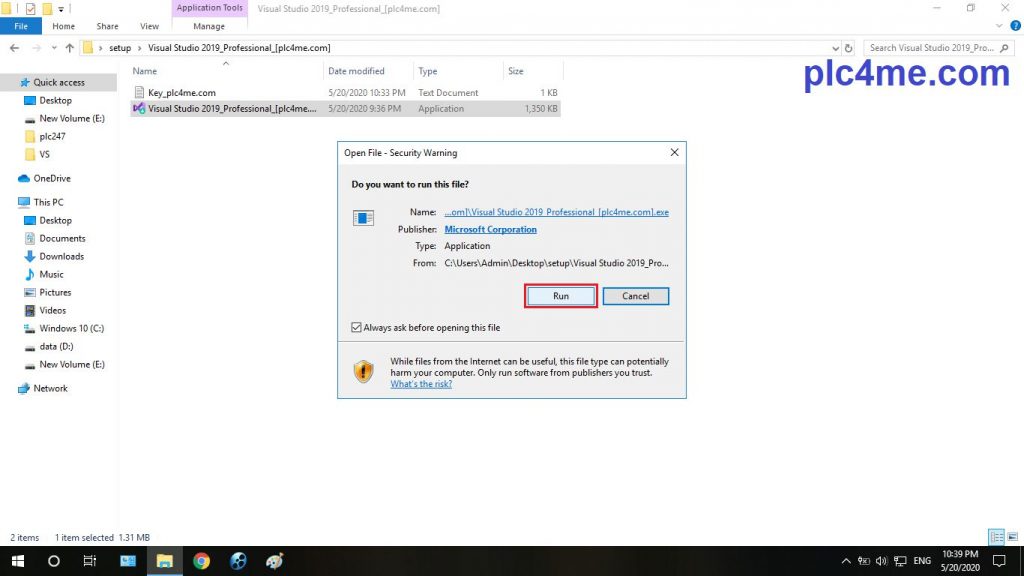Screen dimensions: 1024x576
Task: Click the refresh icon beside address bar
Action: [x=849, y=48]
